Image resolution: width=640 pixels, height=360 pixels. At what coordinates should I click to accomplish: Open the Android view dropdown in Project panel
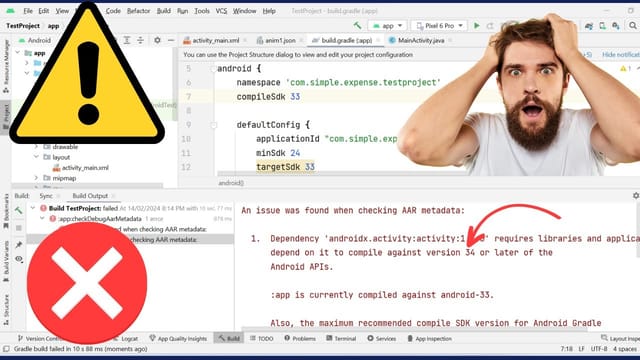35,40
